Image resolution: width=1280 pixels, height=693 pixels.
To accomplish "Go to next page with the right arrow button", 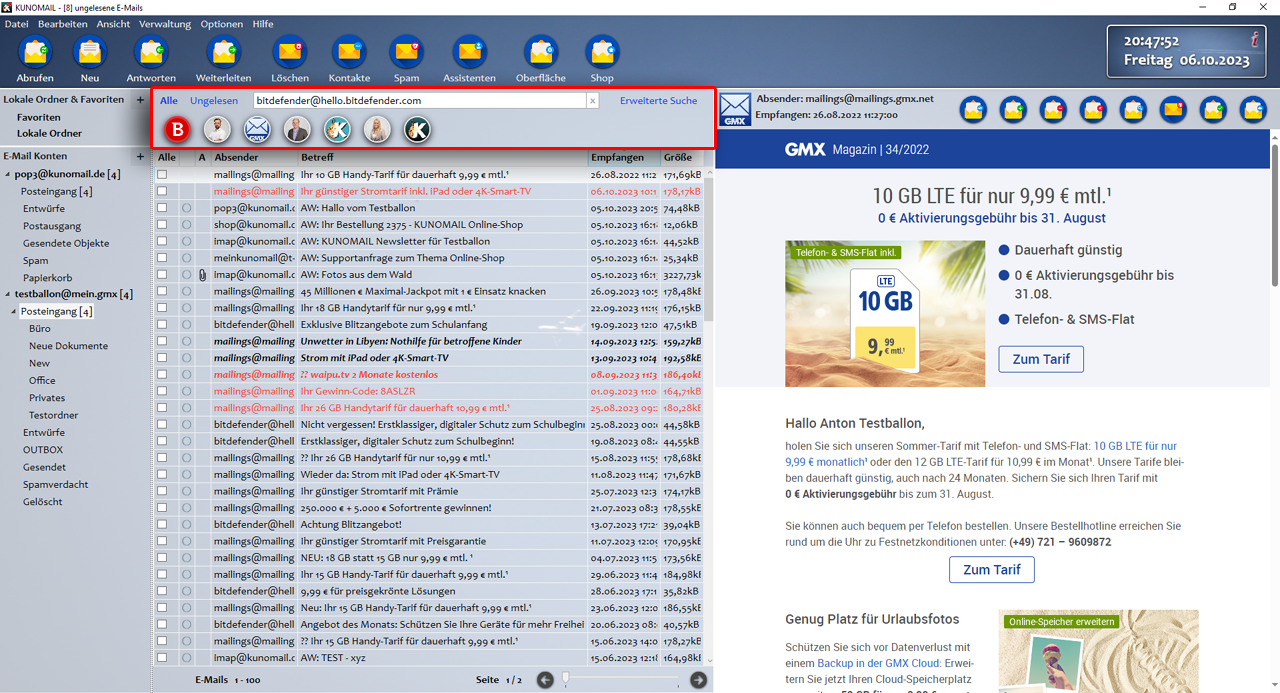I will coord(699,680).
